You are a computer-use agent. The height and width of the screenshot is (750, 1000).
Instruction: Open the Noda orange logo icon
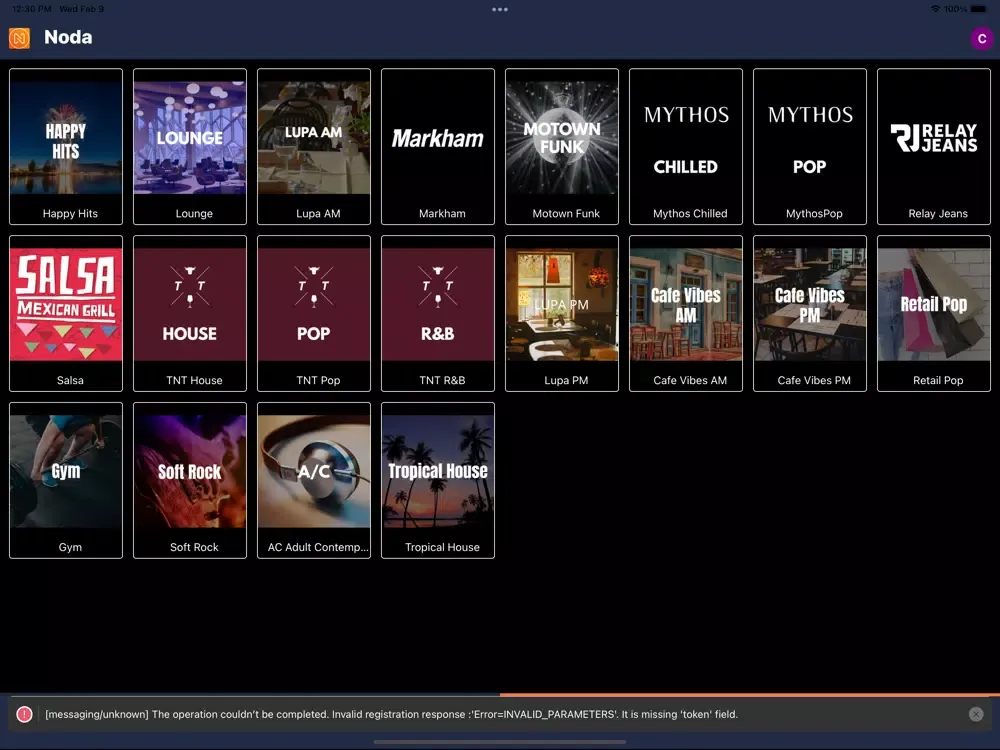coord(19,38)
